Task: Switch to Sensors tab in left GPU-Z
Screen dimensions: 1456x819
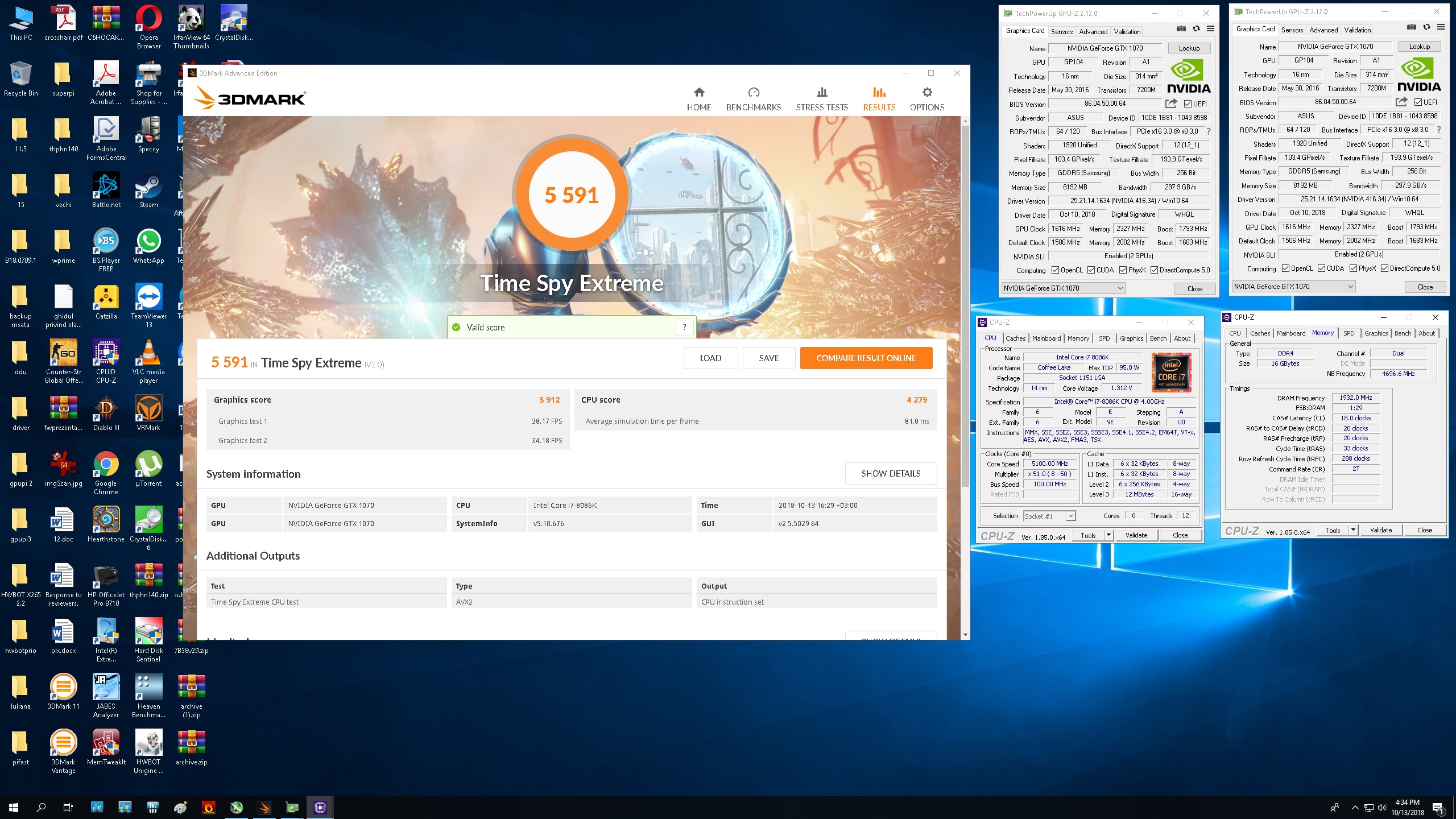Action: (x=1062, y=32)
